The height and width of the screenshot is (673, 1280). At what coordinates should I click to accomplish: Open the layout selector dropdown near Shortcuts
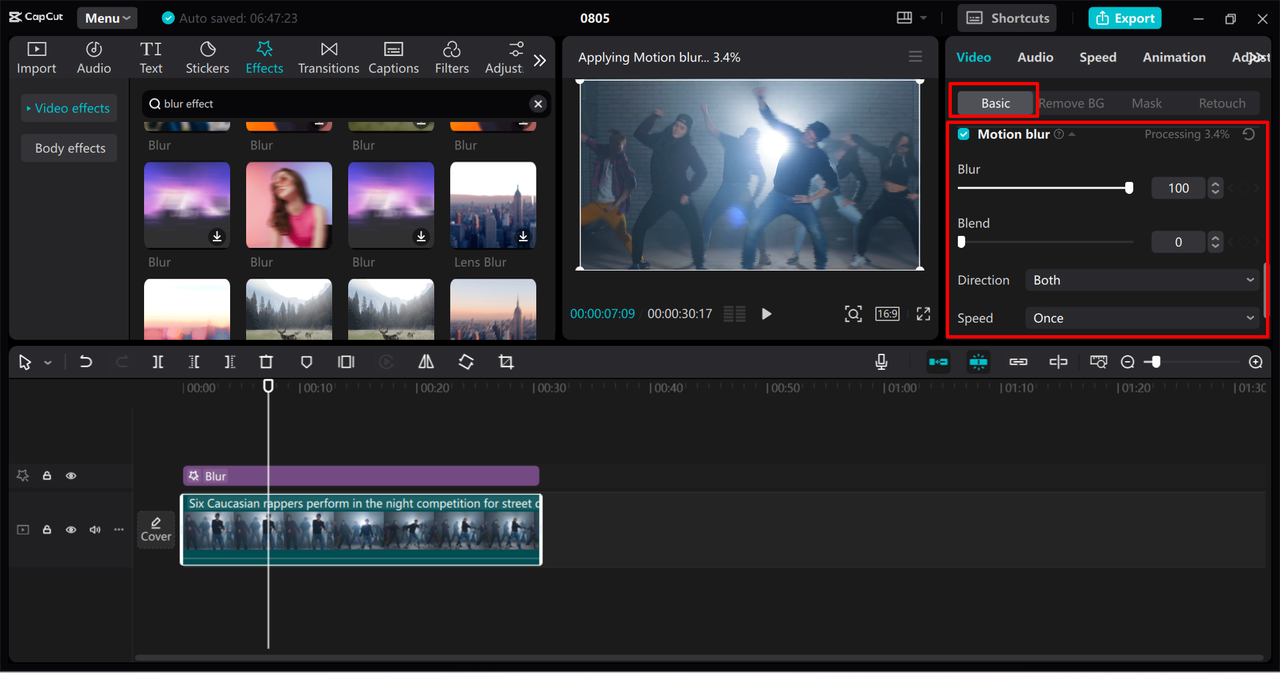tap(912, 18)
